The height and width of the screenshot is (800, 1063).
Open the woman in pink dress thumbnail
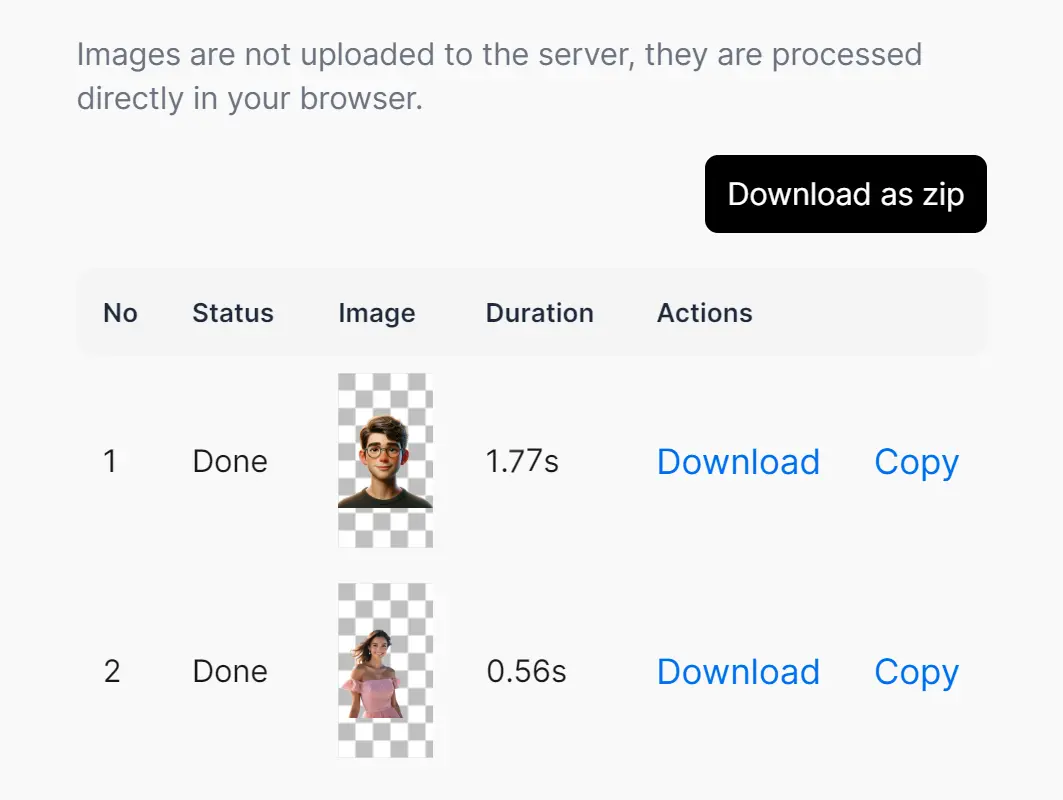tap(385, 671)
